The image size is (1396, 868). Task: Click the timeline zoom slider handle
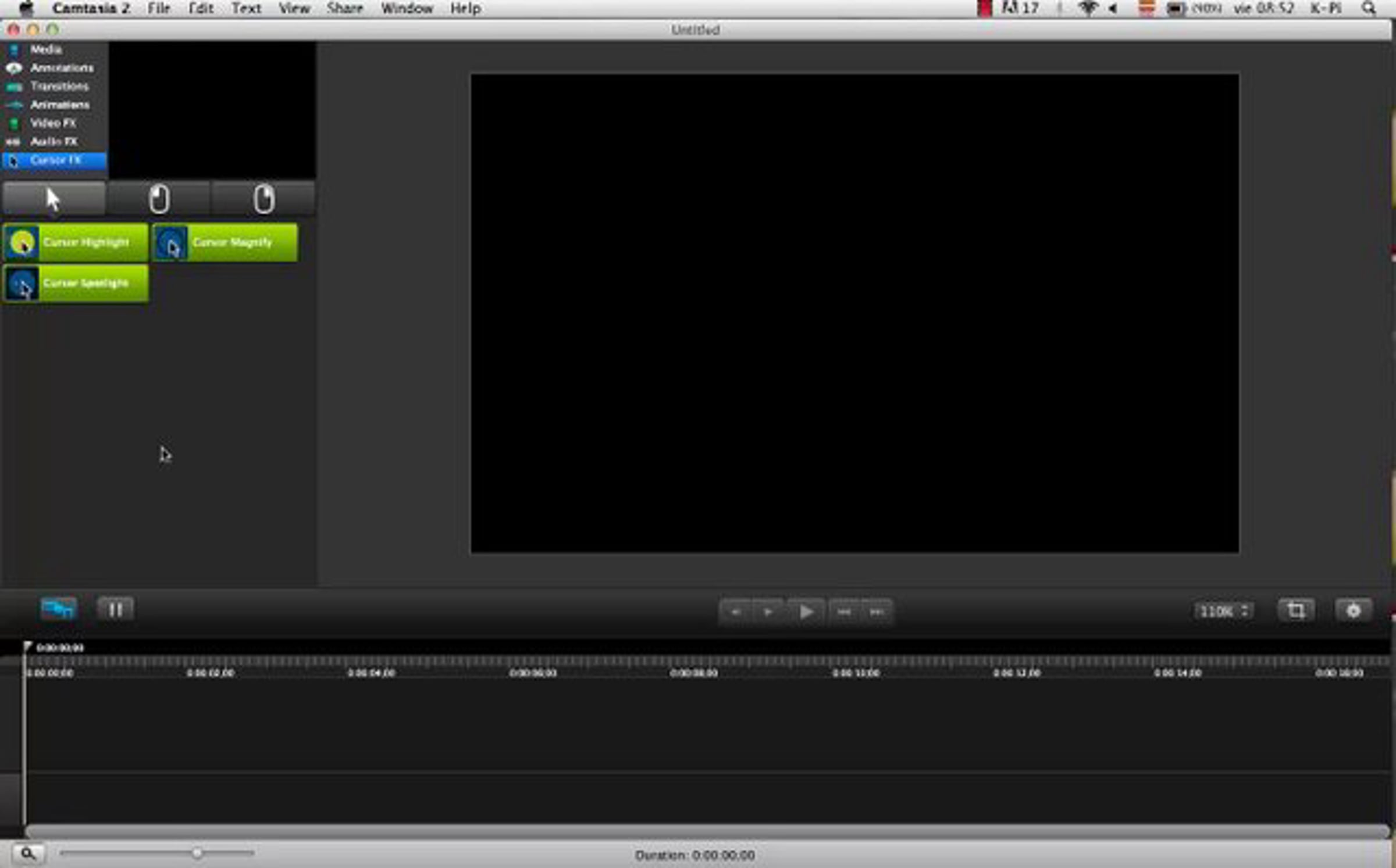[x=197, y=853]
